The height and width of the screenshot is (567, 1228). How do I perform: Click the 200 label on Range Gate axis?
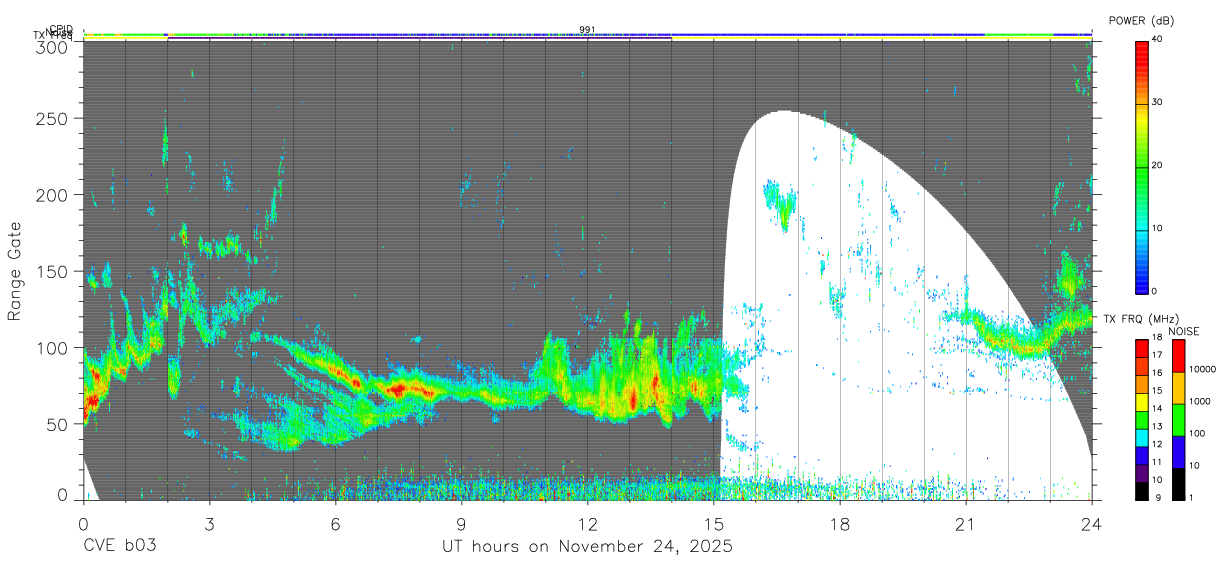click(x=52, y=195)
